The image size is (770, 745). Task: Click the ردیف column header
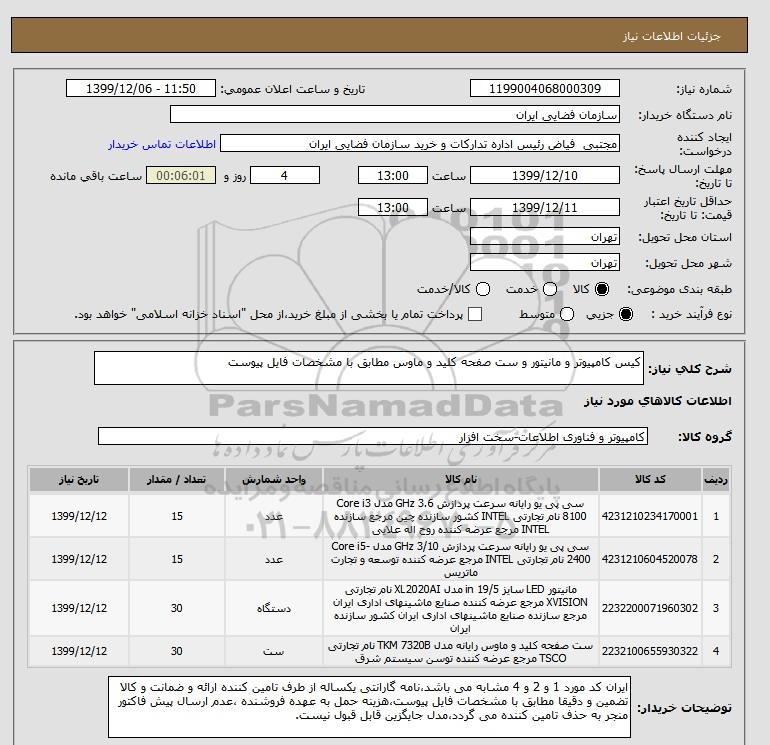pos(716,480)
